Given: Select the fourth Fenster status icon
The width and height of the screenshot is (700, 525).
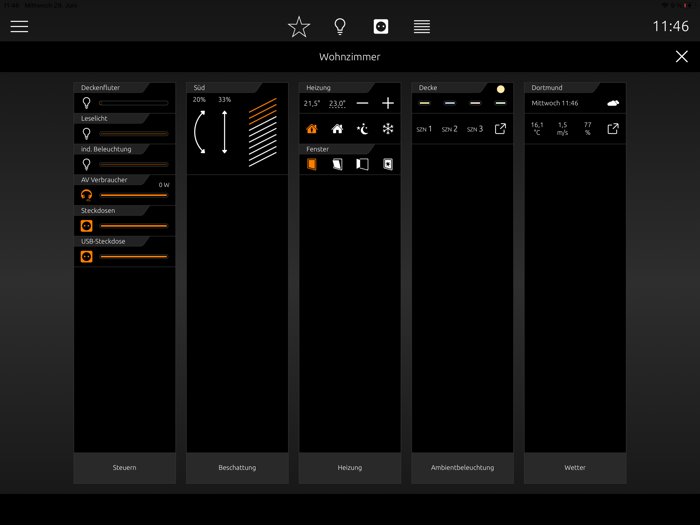Looking at the screenshot, I should point(388,164).
